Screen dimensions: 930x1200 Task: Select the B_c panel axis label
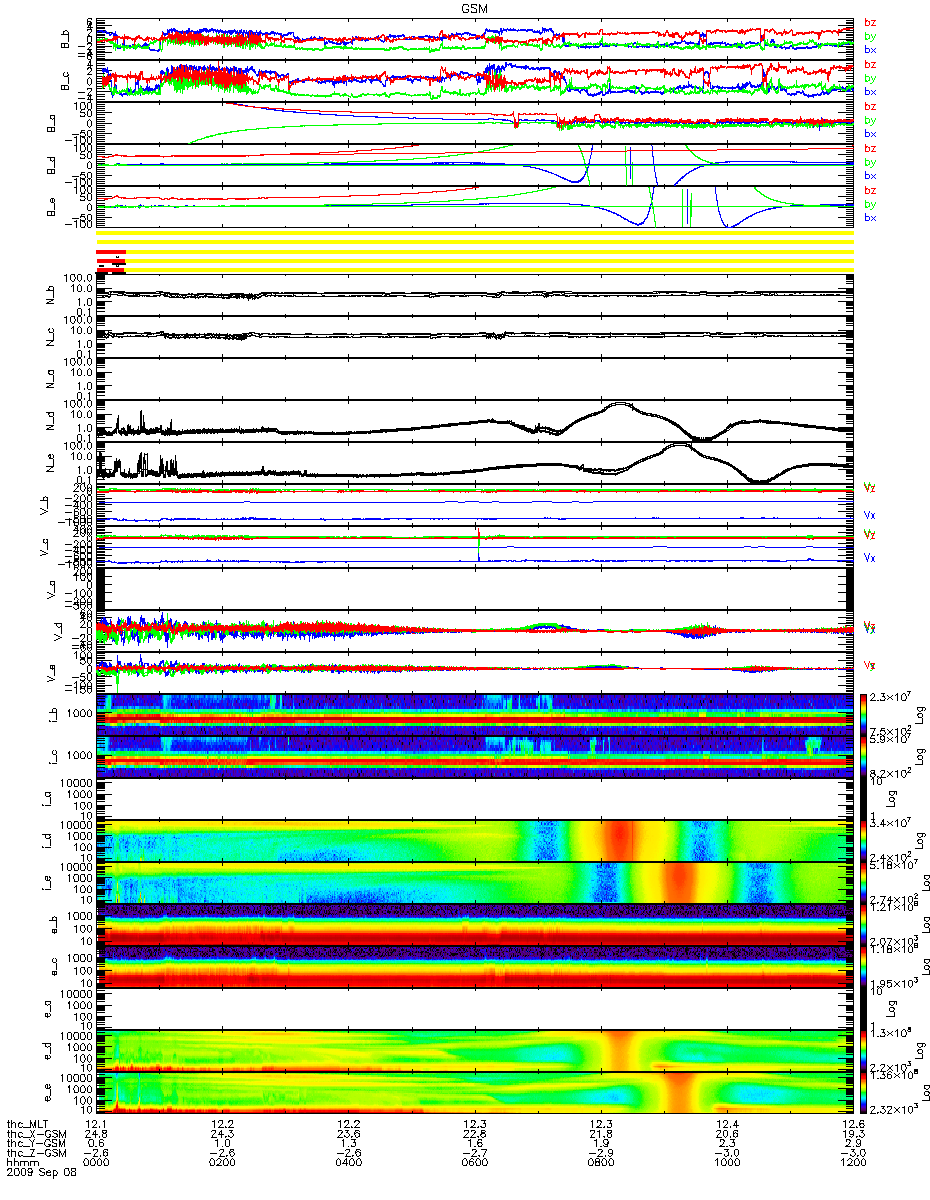point(65,80)
